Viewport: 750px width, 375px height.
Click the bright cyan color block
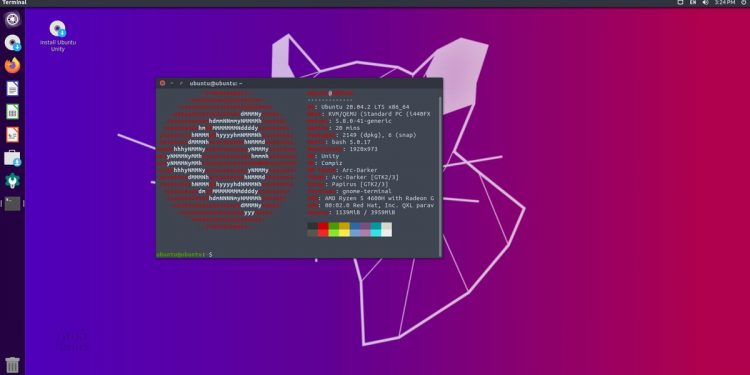click(x=375, y=233)
